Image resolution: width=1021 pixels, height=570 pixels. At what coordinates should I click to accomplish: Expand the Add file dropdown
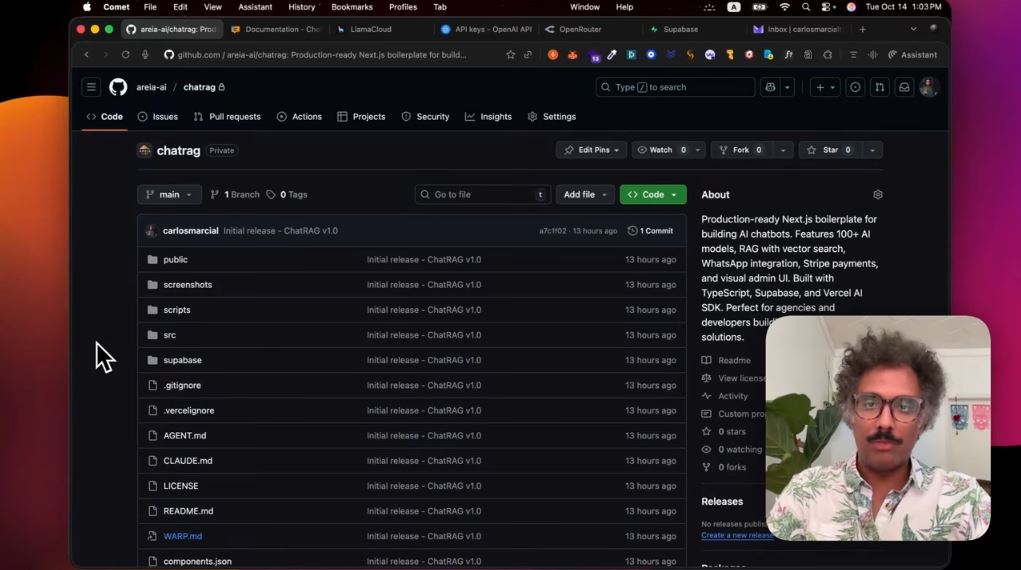[585, 194]
